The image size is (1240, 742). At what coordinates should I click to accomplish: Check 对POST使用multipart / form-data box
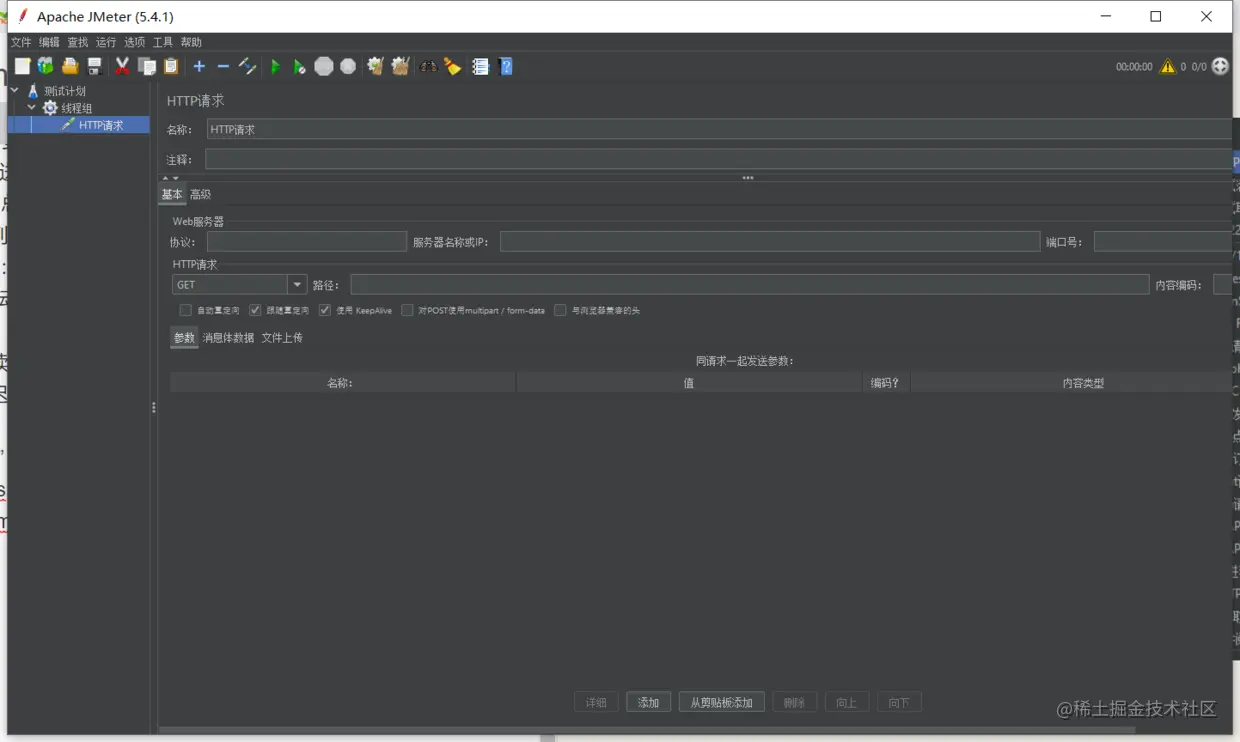pos(407,310)
